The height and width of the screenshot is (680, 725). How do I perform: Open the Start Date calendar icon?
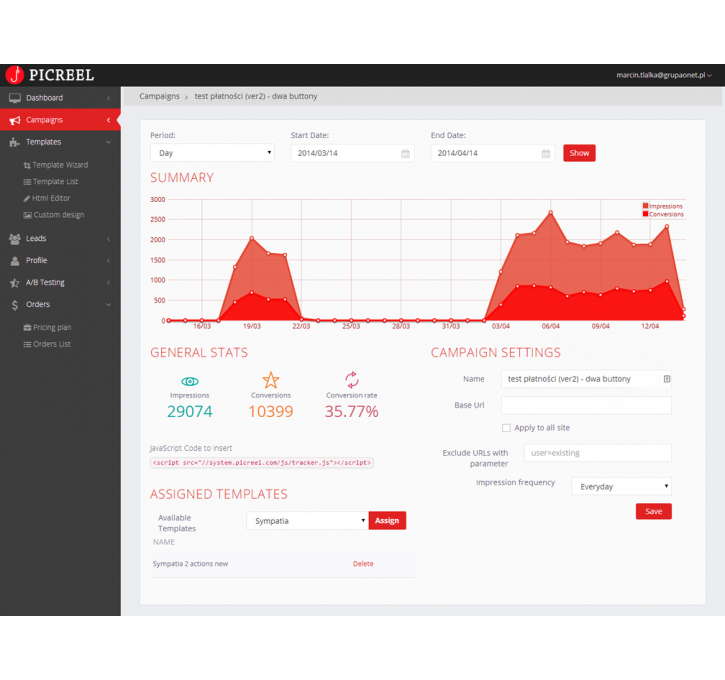(405, 153)
